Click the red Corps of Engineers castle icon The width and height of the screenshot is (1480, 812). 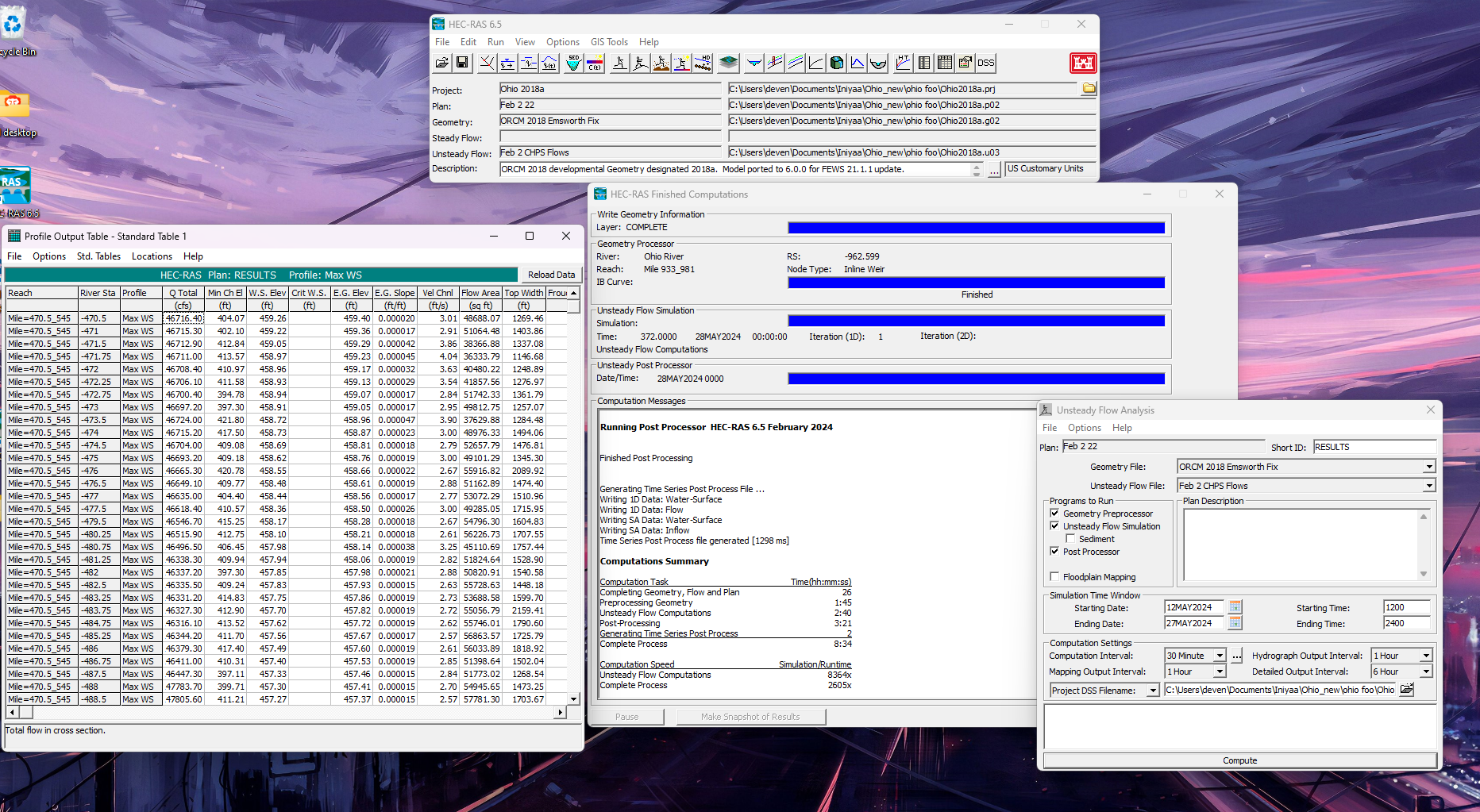(x=1083, y=63)
